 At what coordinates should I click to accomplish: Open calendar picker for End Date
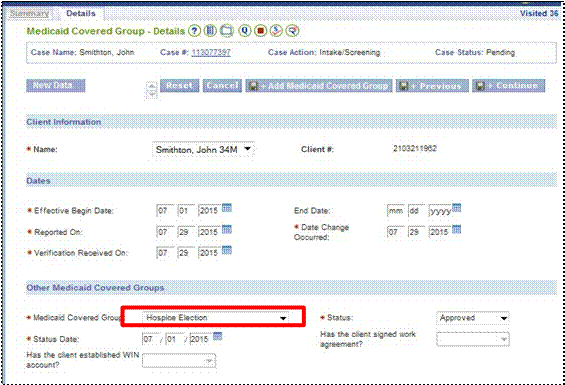457,208
